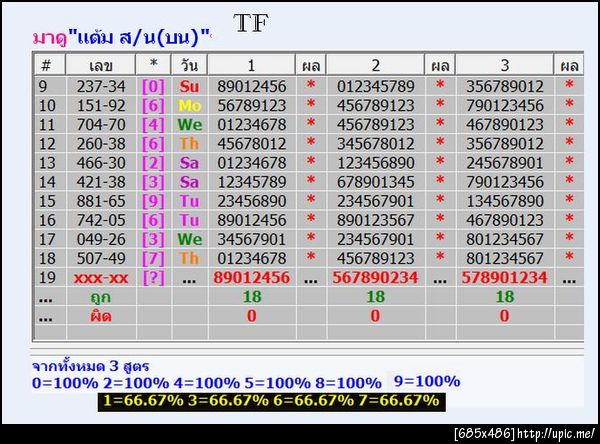Select green "18" under column 1
The height and width of the screenshot is (444, 600).
(x=252, y=297)
